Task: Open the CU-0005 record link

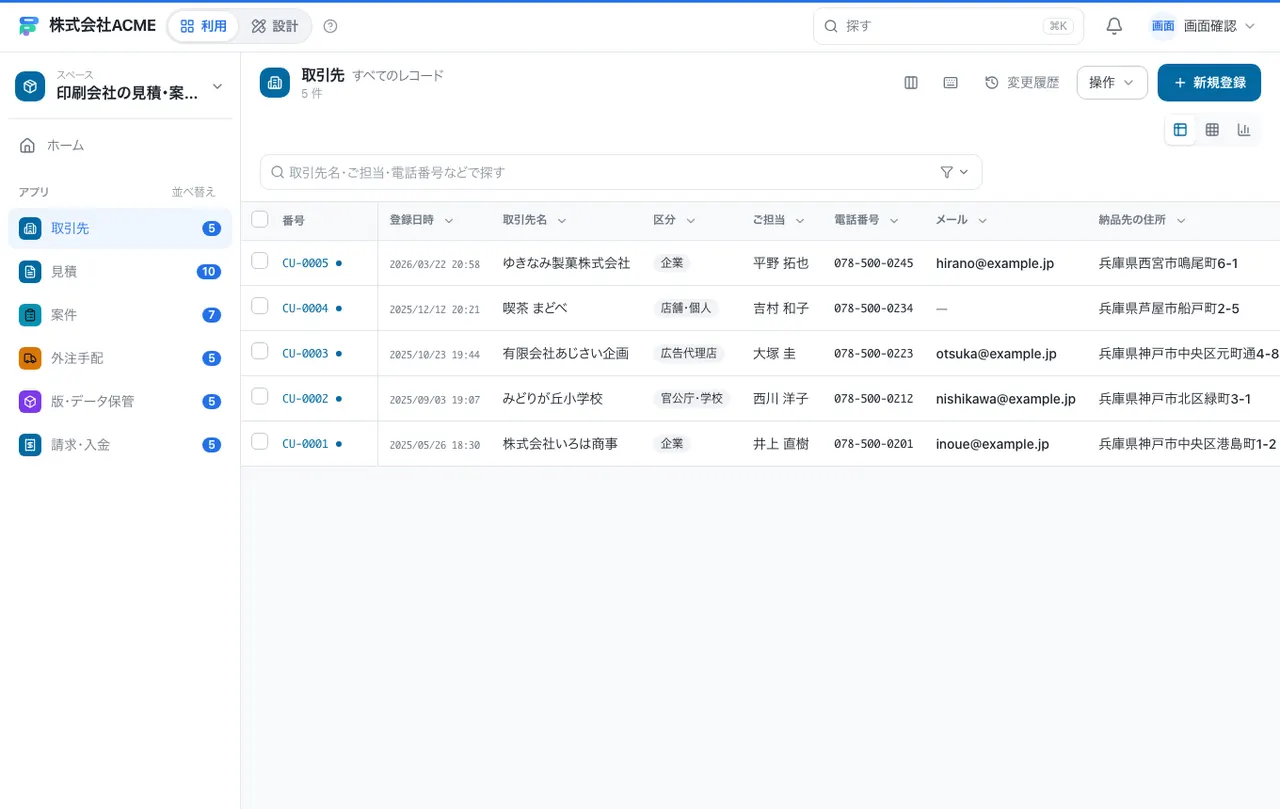Action: 305,264
